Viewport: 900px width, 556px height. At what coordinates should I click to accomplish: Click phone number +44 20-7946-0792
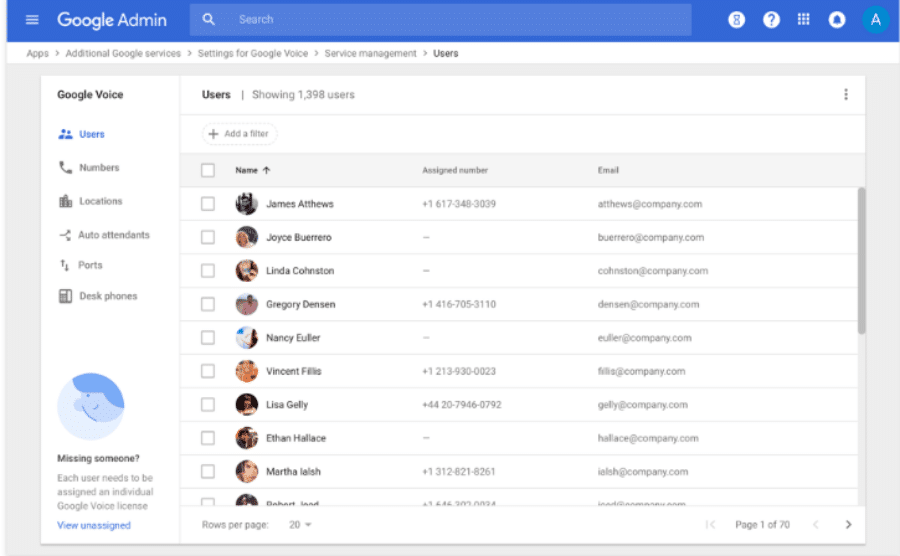pyautogui.click(x=461, y=405)
